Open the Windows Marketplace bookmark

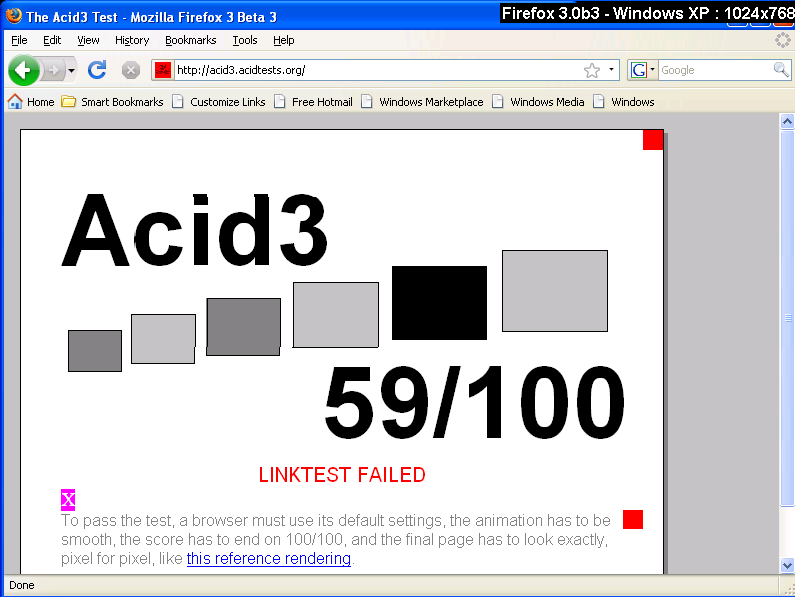[422, 102]
